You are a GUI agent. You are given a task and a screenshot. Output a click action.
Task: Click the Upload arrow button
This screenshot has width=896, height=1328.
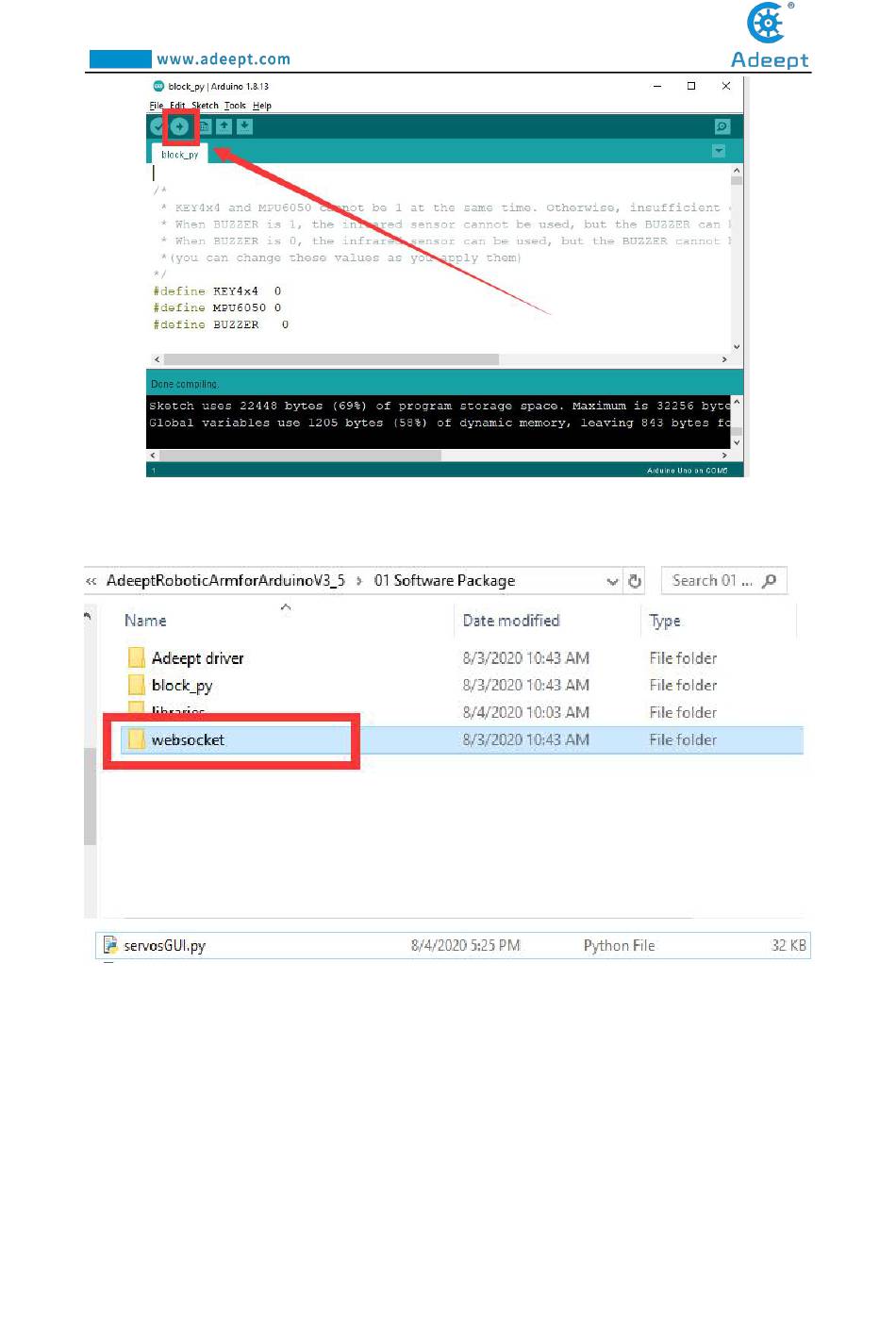[179, 126]
